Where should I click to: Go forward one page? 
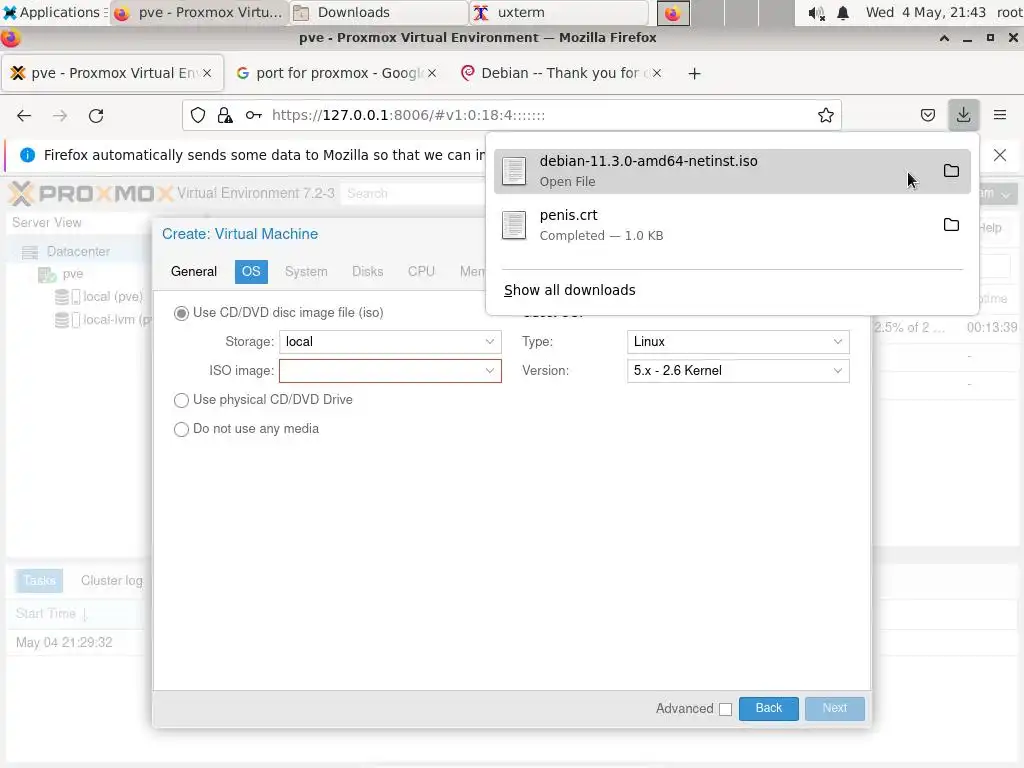[x=60, y=116]
